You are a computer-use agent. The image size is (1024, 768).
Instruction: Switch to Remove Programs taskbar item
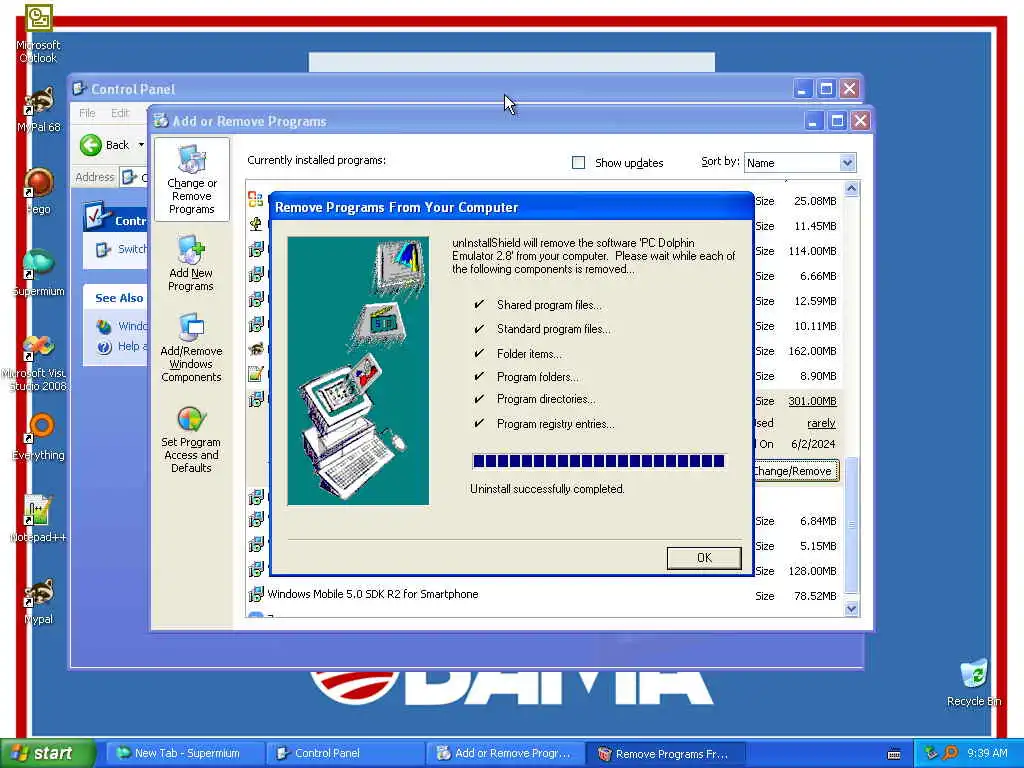[x=665, y=753]
